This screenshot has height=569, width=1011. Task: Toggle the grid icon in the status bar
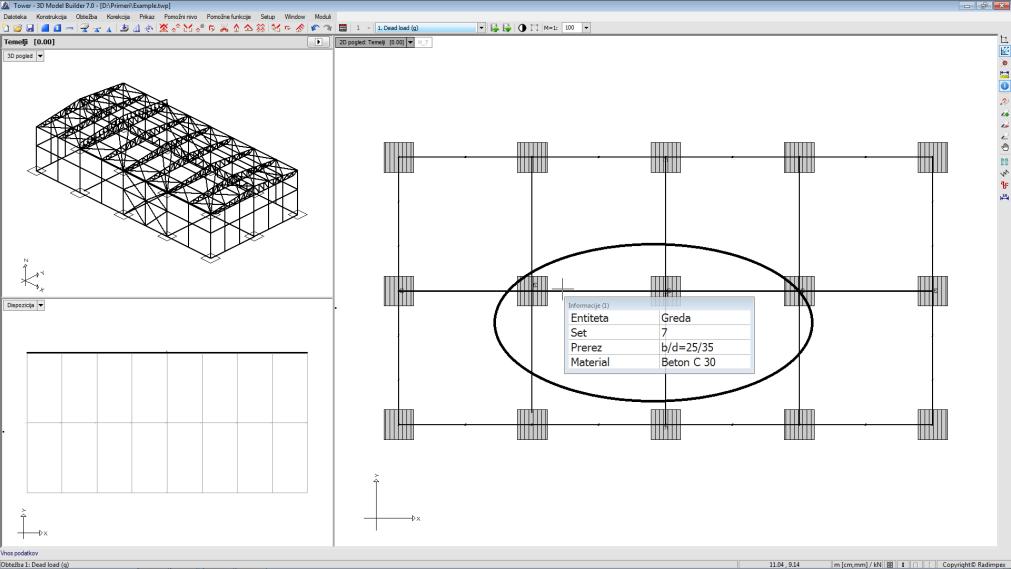pos(890,564)
